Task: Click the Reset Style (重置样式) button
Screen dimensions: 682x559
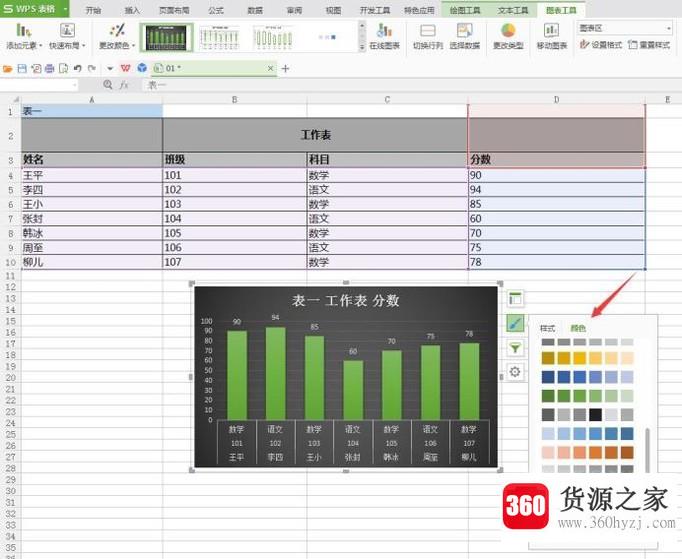Action: (x=649, y=45)
